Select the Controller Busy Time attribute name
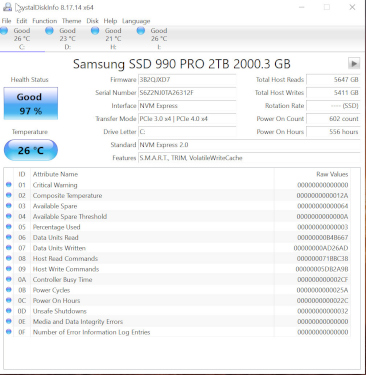 [x=62, y=279]
